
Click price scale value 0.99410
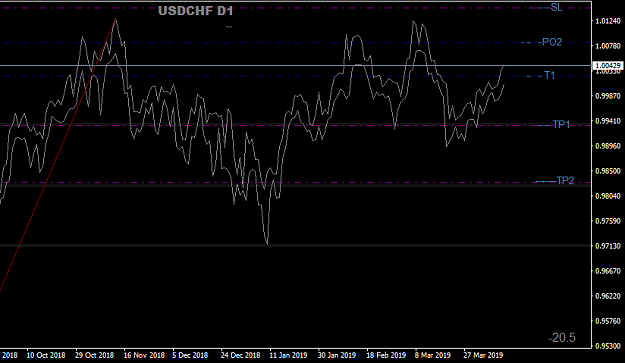608,121
